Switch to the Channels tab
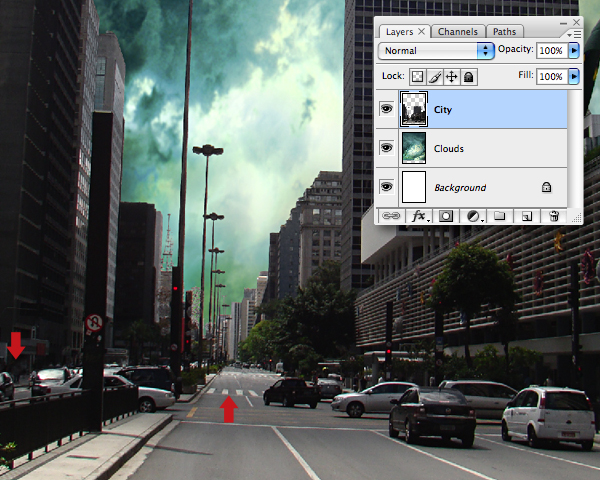Image resolution: width=600 pixels, height=480 pixels. pos(458,31)
